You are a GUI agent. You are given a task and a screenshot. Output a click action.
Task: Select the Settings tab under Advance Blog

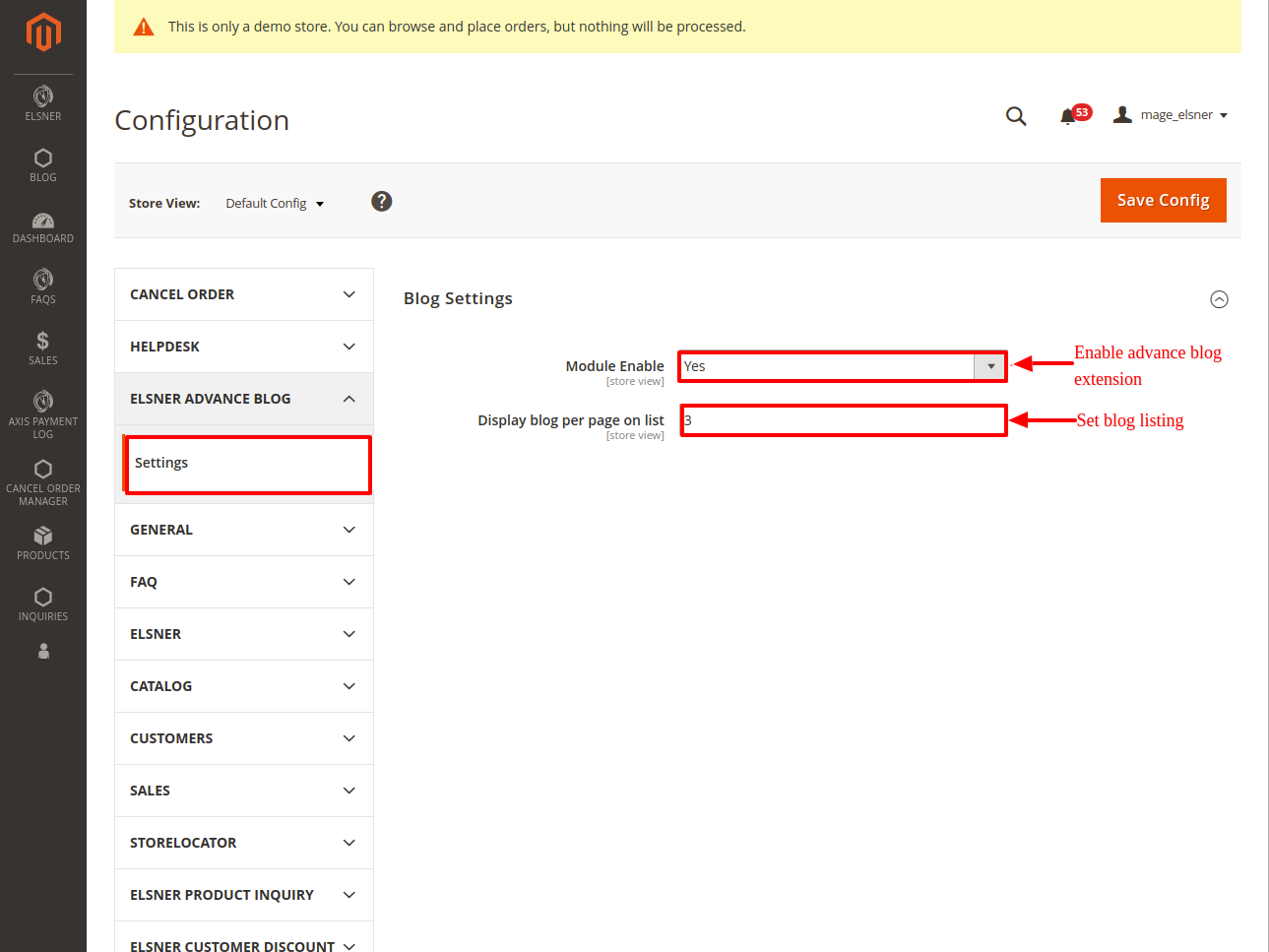point(248,464)
